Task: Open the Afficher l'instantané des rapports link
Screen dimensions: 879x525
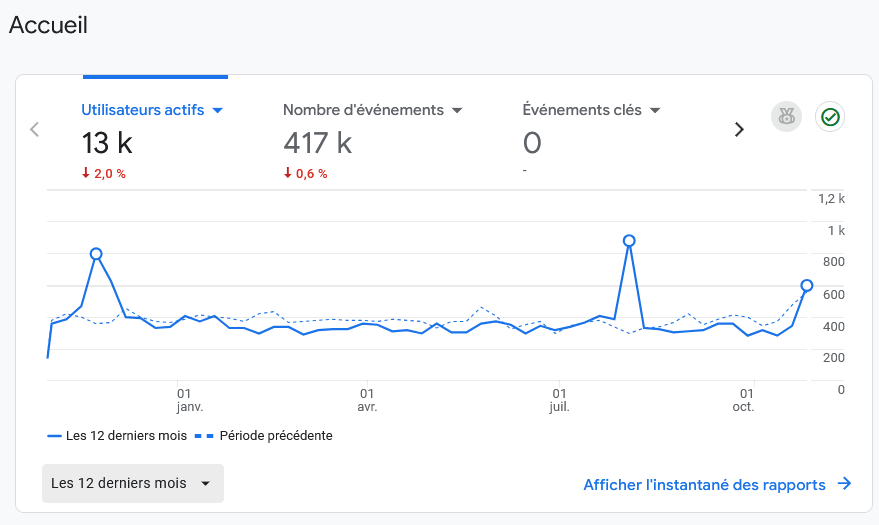Action: click(704, 484)
